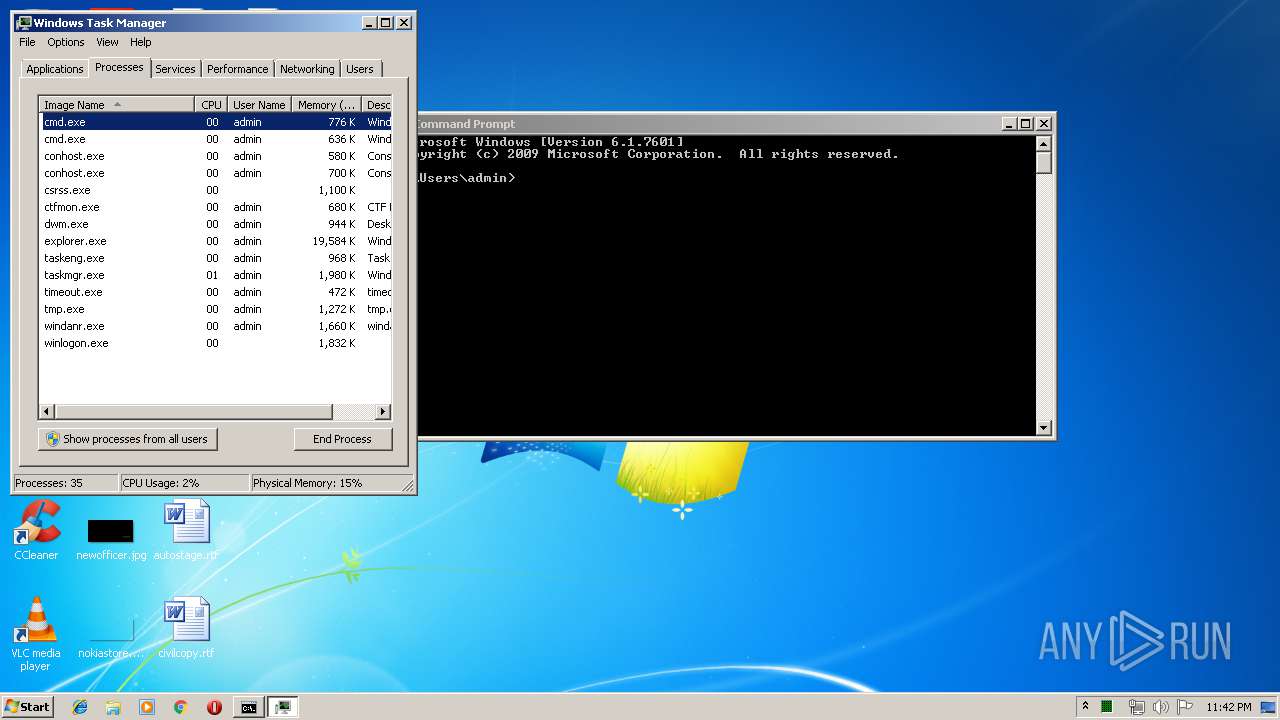Show hidden system tray icons
This screenshot has width=1280, height=720.
click(x=1086, y=706)
